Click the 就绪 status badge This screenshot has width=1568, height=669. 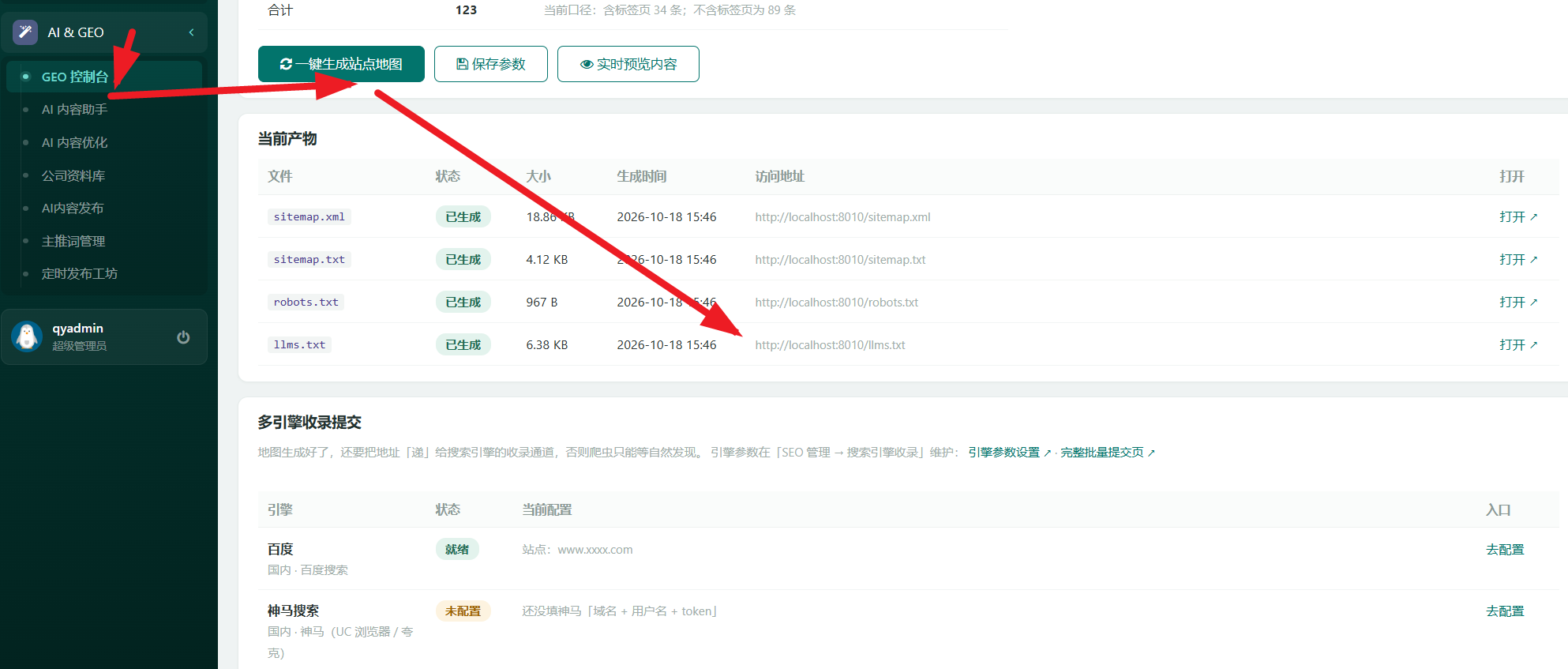457,549
